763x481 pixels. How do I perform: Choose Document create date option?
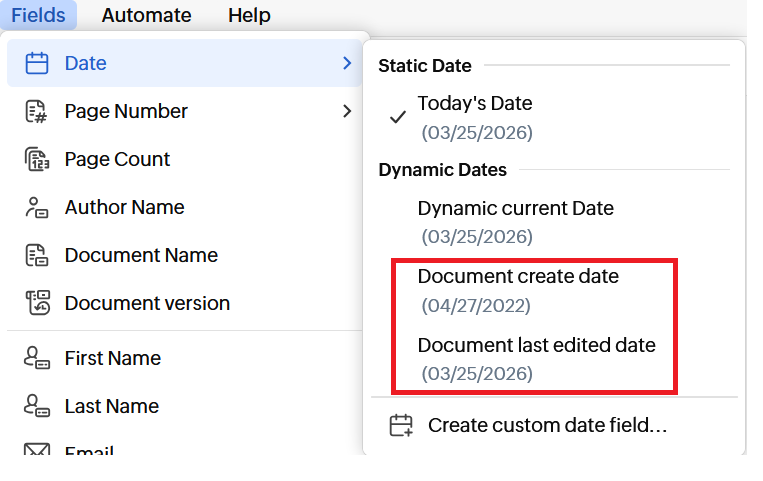click(518, 277)
